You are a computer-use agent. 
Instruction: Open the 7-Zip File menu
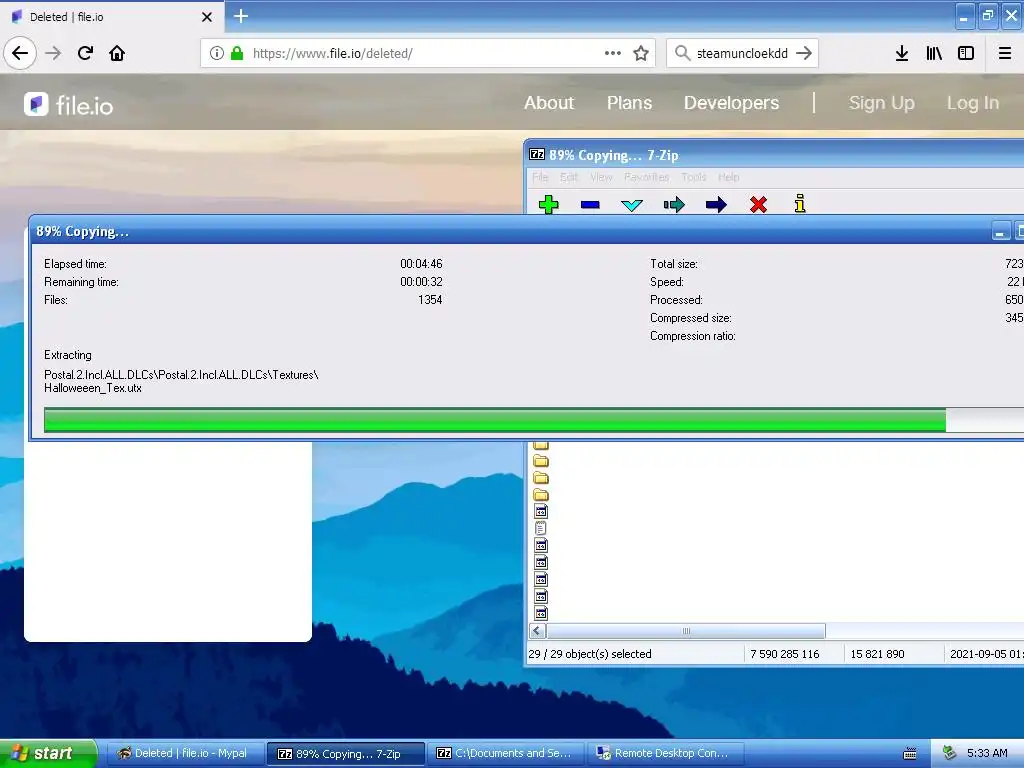pos(540,177)
